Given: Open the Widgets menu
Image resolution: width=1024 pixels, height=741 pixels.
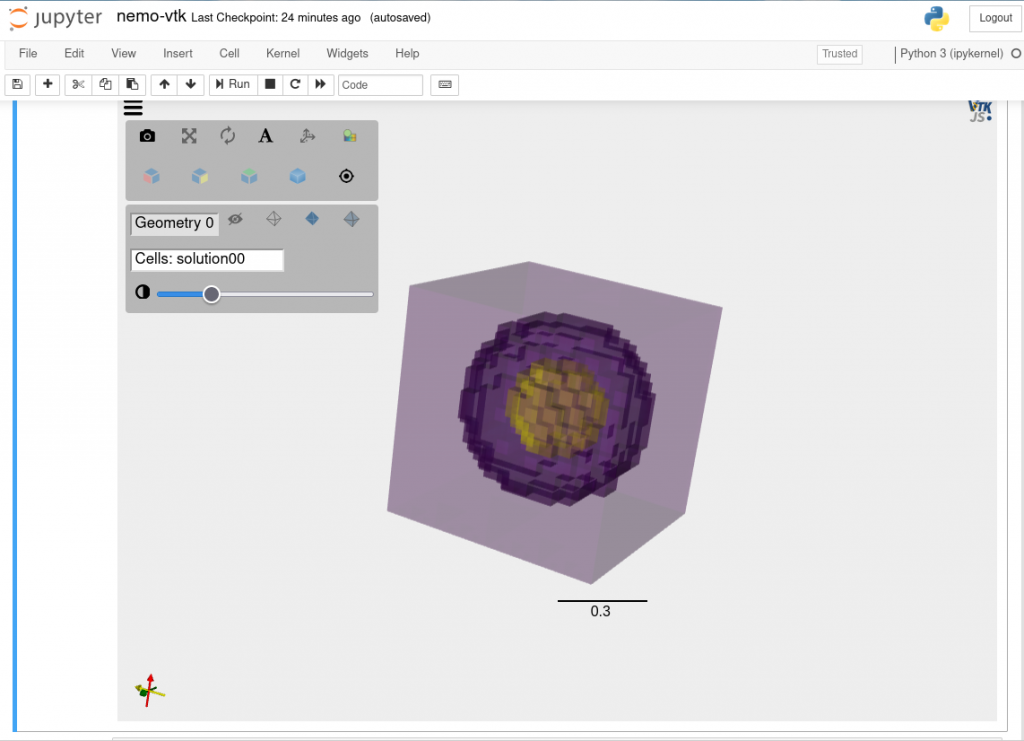Looking at the screenshot, I should coord(347,54).
